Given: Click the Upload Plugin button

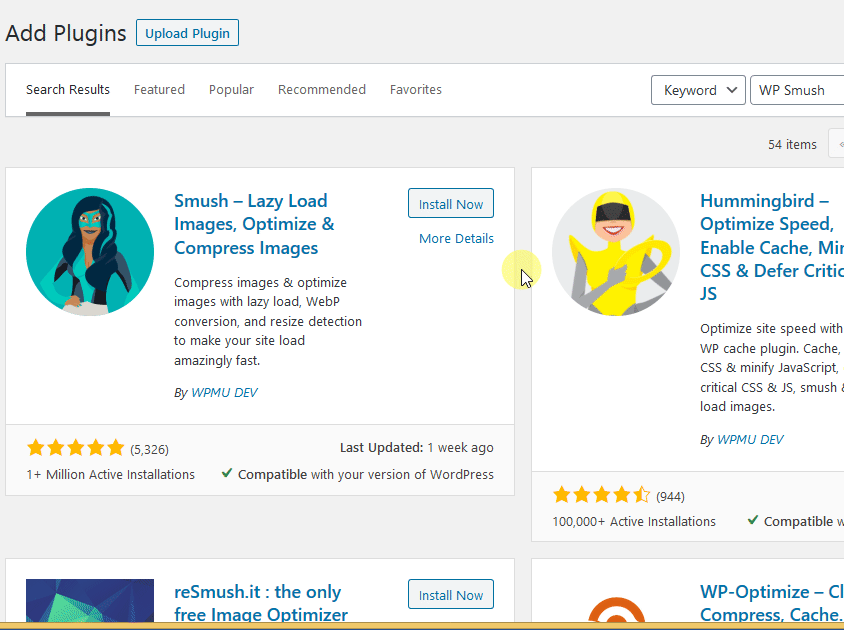Looking at the screenshot, I should [187, 33].
